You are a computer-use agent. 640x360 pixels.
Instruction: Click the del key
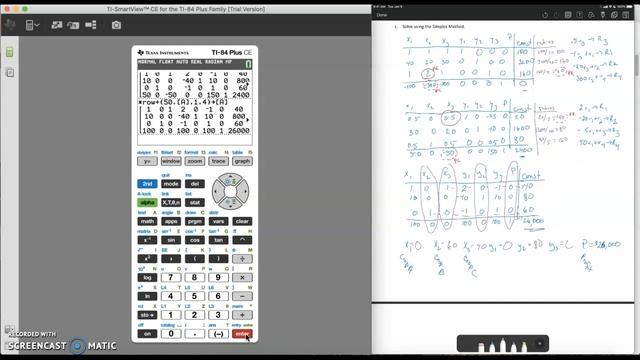tap(195, 184)
